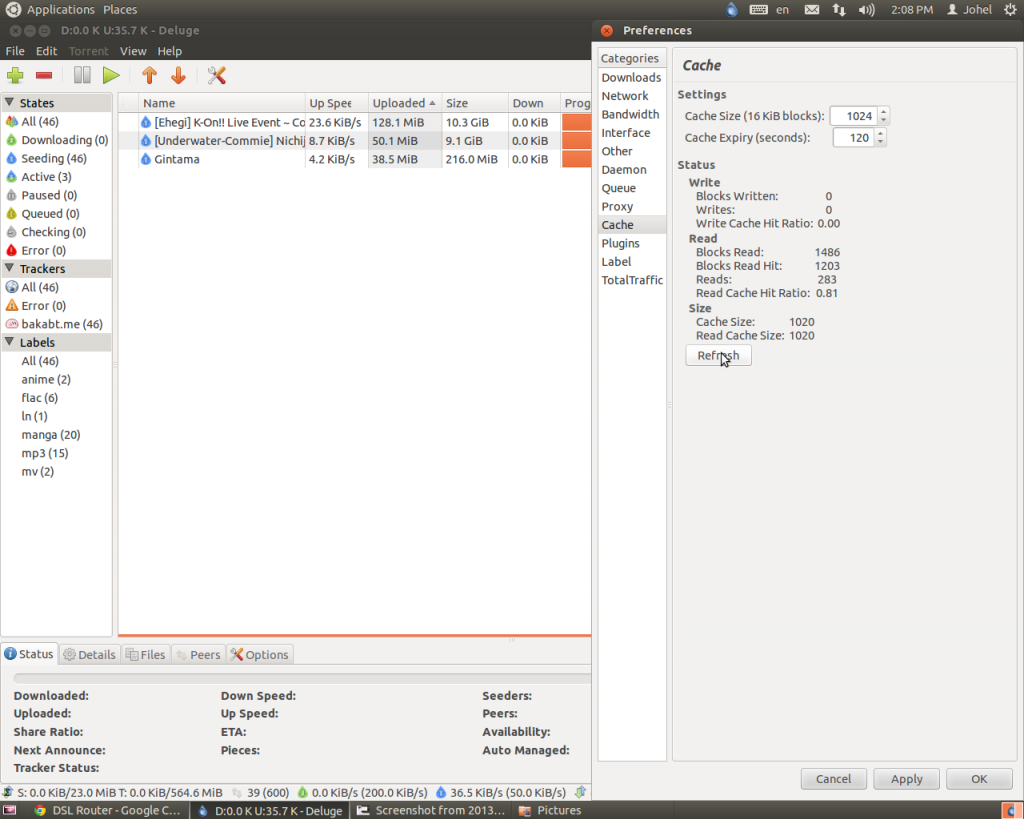Pause the selected torrent via toolbar

(x=82, y=76)
